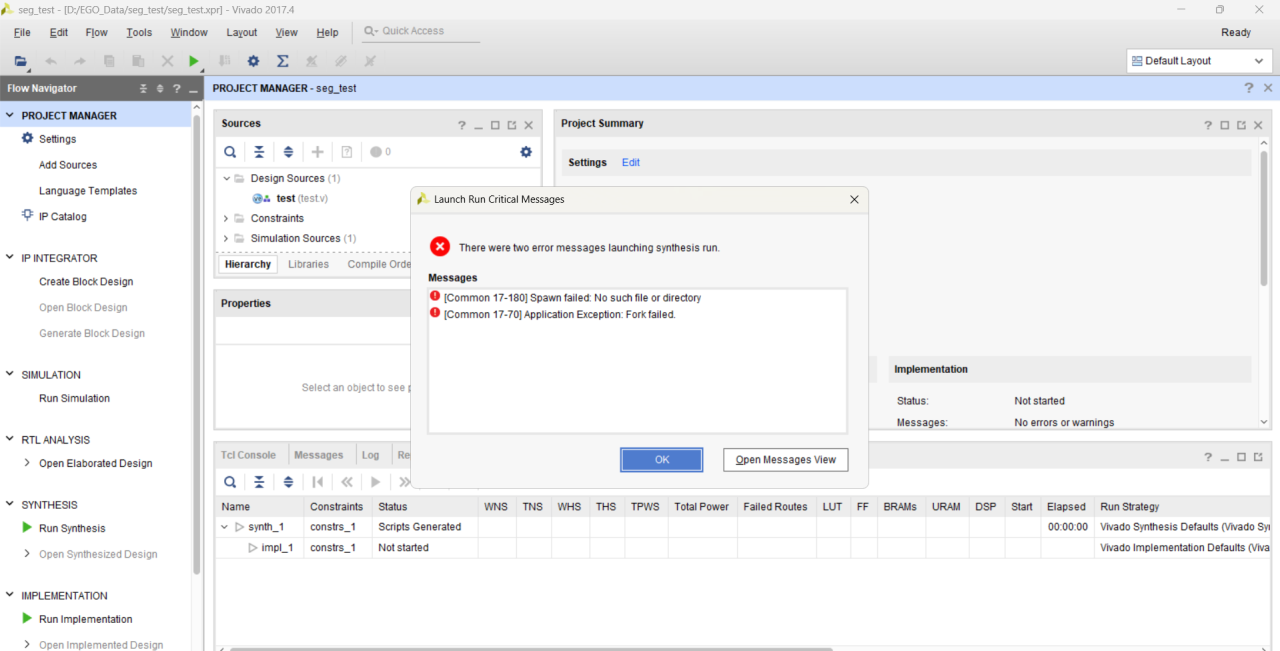Click the Redo toolbar arrow
Image resolution: width=1280 pixels, height=651 pixels.
pos(80,61)
